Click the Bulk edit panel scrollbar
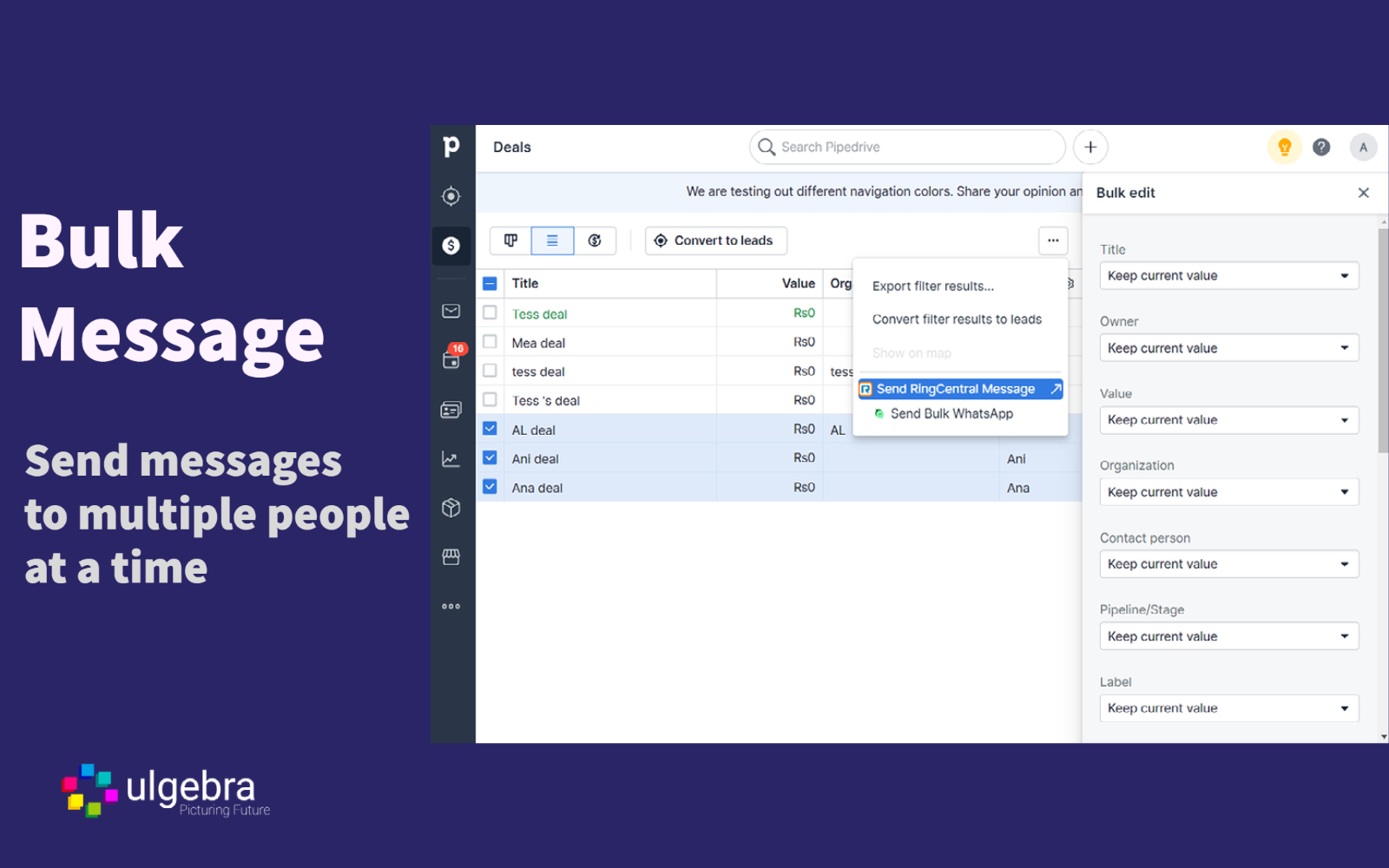Screen dimensions: 1389x868 [1383, 340]
